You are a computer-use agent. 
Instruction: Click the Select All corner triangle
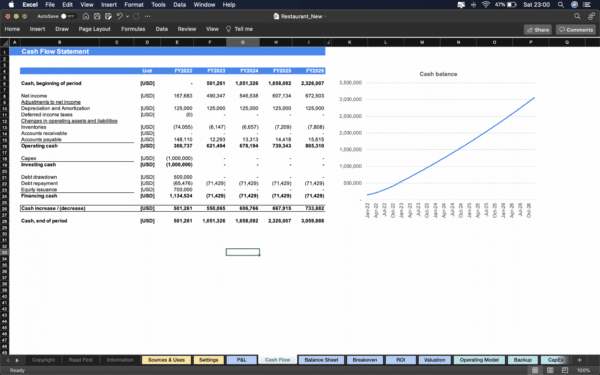pos(5,42)
